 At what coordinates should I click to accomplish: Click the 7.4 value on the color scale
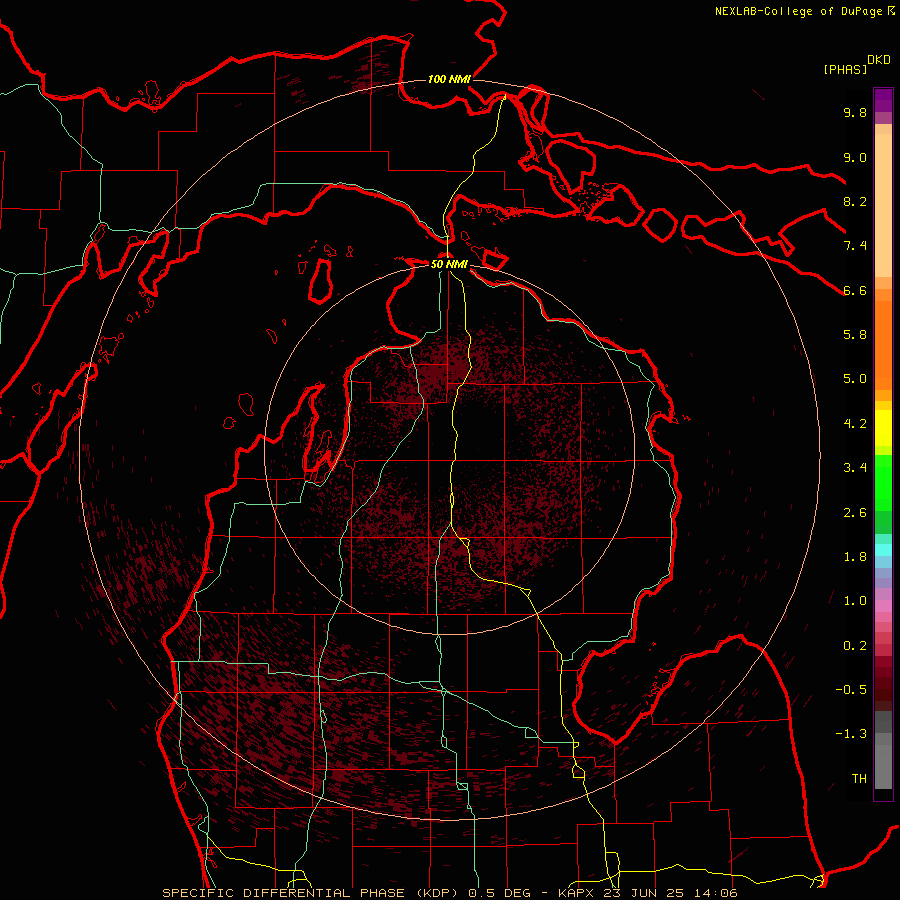click(x=855, y=246)
